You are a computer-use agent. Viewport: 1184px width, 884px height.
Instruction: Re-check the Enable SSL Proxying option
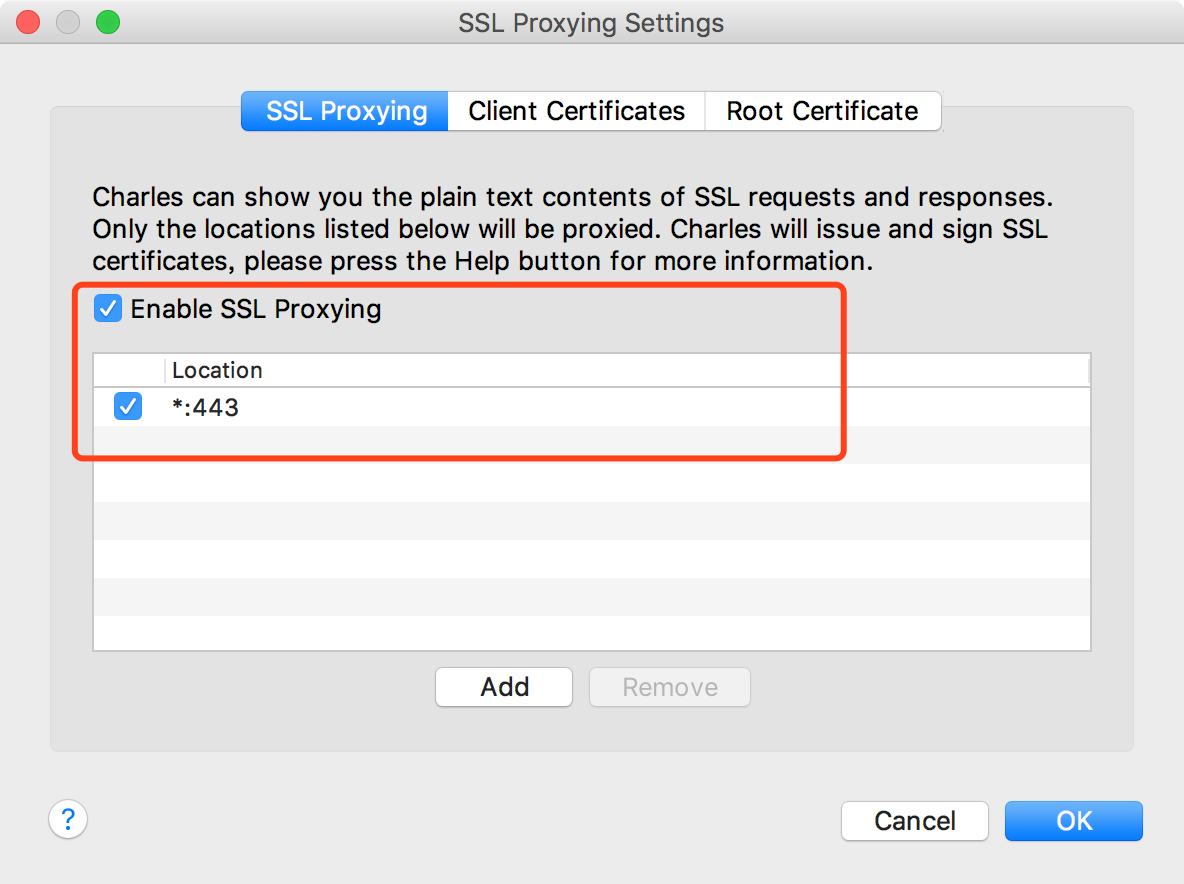pos(107,308)
